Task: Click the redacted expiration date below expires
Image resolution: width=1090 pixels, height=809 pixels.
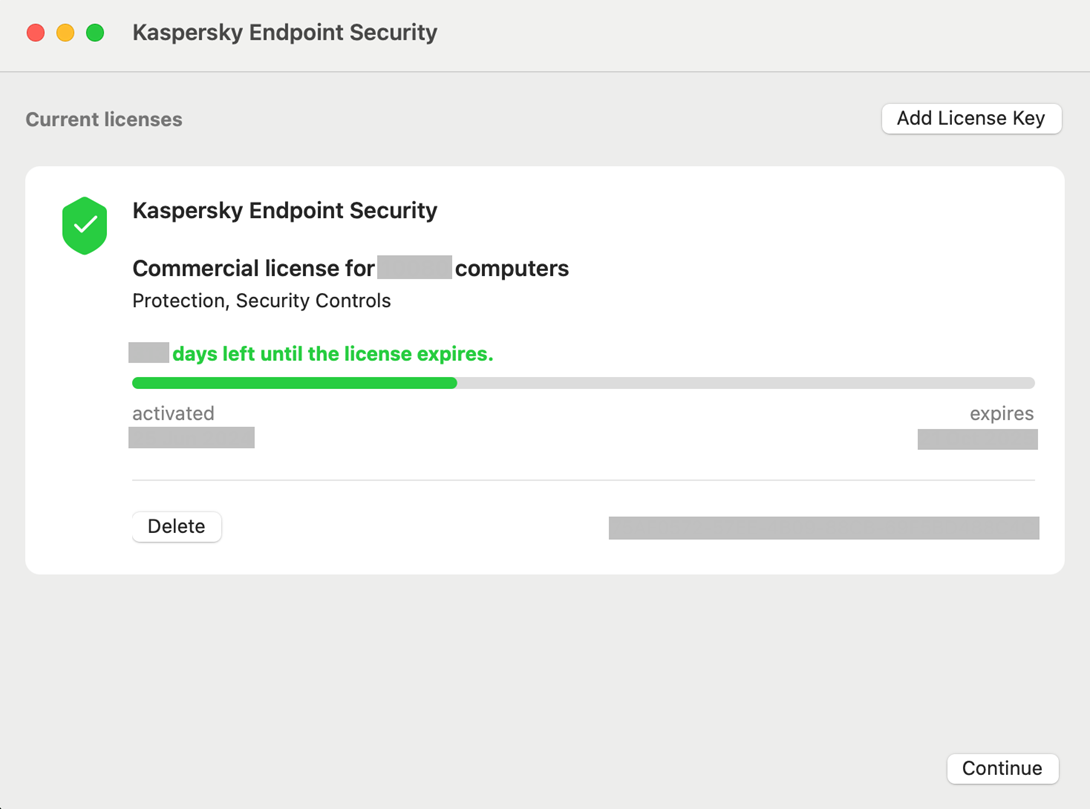Action: pos(977,438)
